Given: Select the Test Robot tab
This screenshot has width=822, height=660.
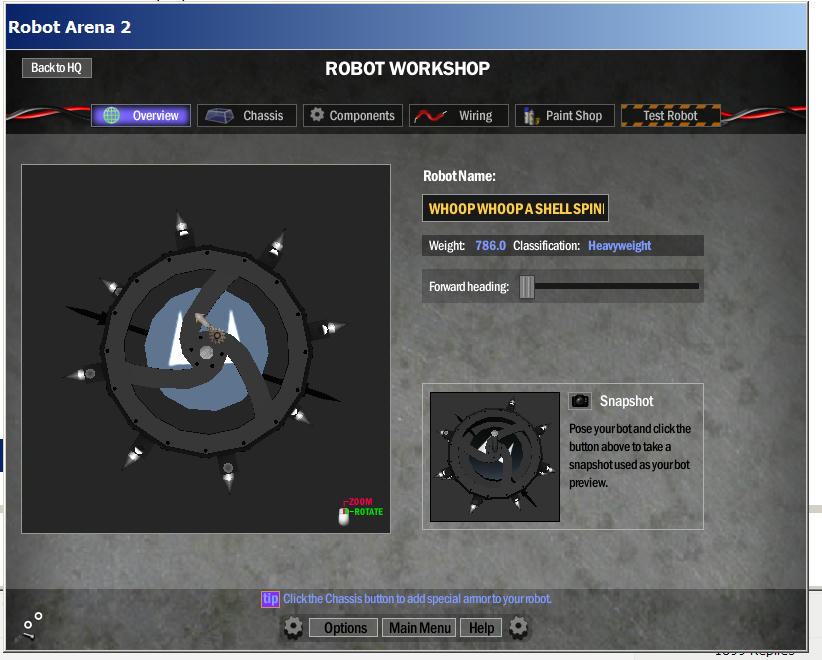Looking at the screenshot, I should tap(670, 115).
